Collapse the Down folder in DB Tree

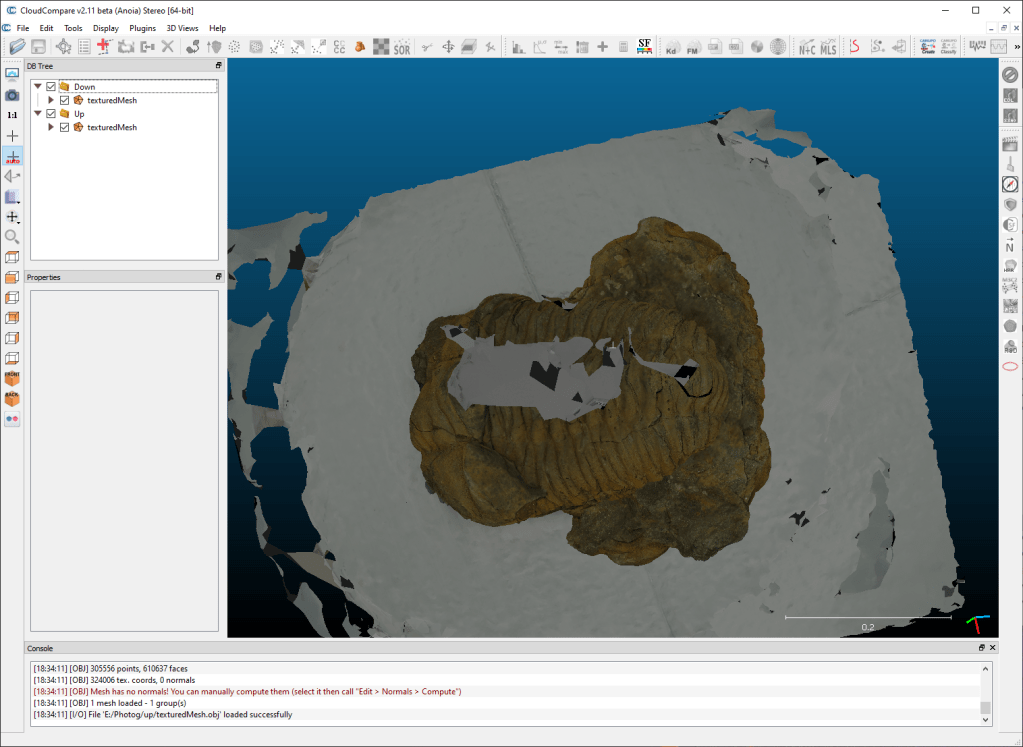(x=38, y=87)
